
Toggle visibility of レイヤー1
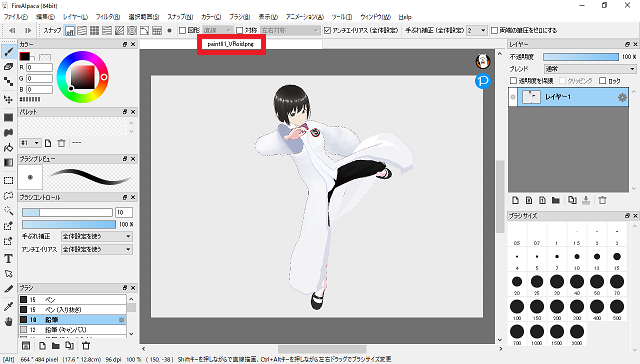pos(513,97)
